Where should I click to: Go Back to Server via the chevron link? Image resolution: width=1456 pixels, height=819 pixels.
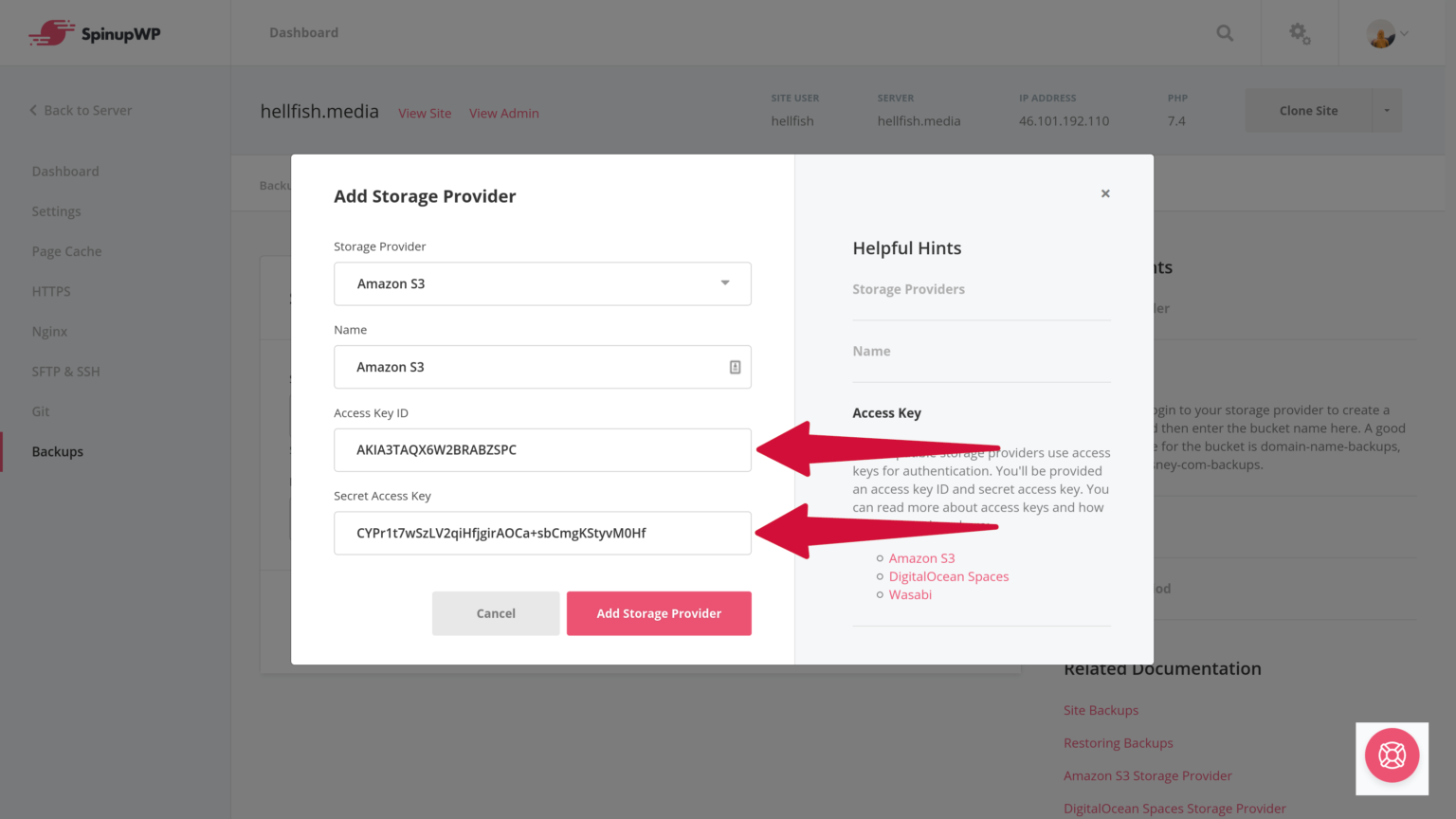tap(81, 110)
